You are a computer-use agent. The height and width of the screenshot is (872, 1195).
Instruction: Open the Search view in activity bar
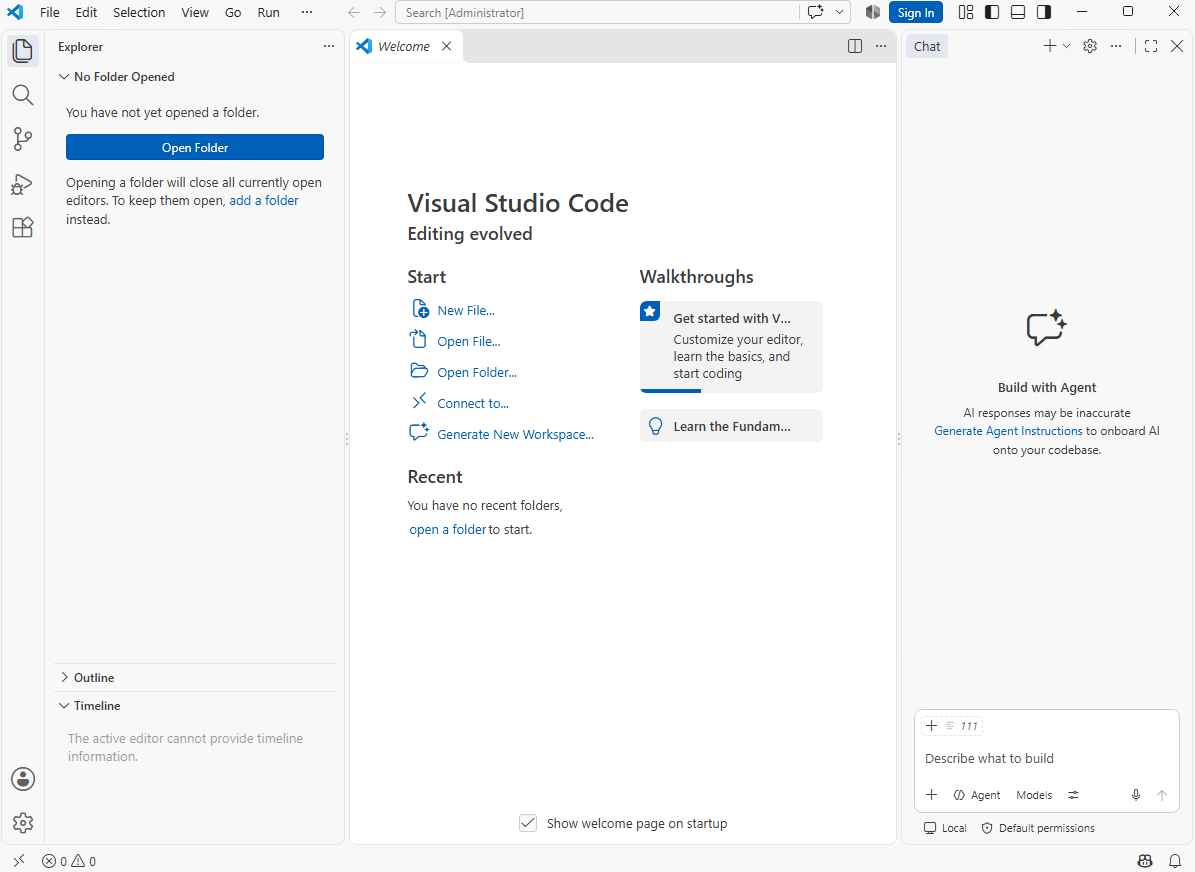click(x=23, y=95)
